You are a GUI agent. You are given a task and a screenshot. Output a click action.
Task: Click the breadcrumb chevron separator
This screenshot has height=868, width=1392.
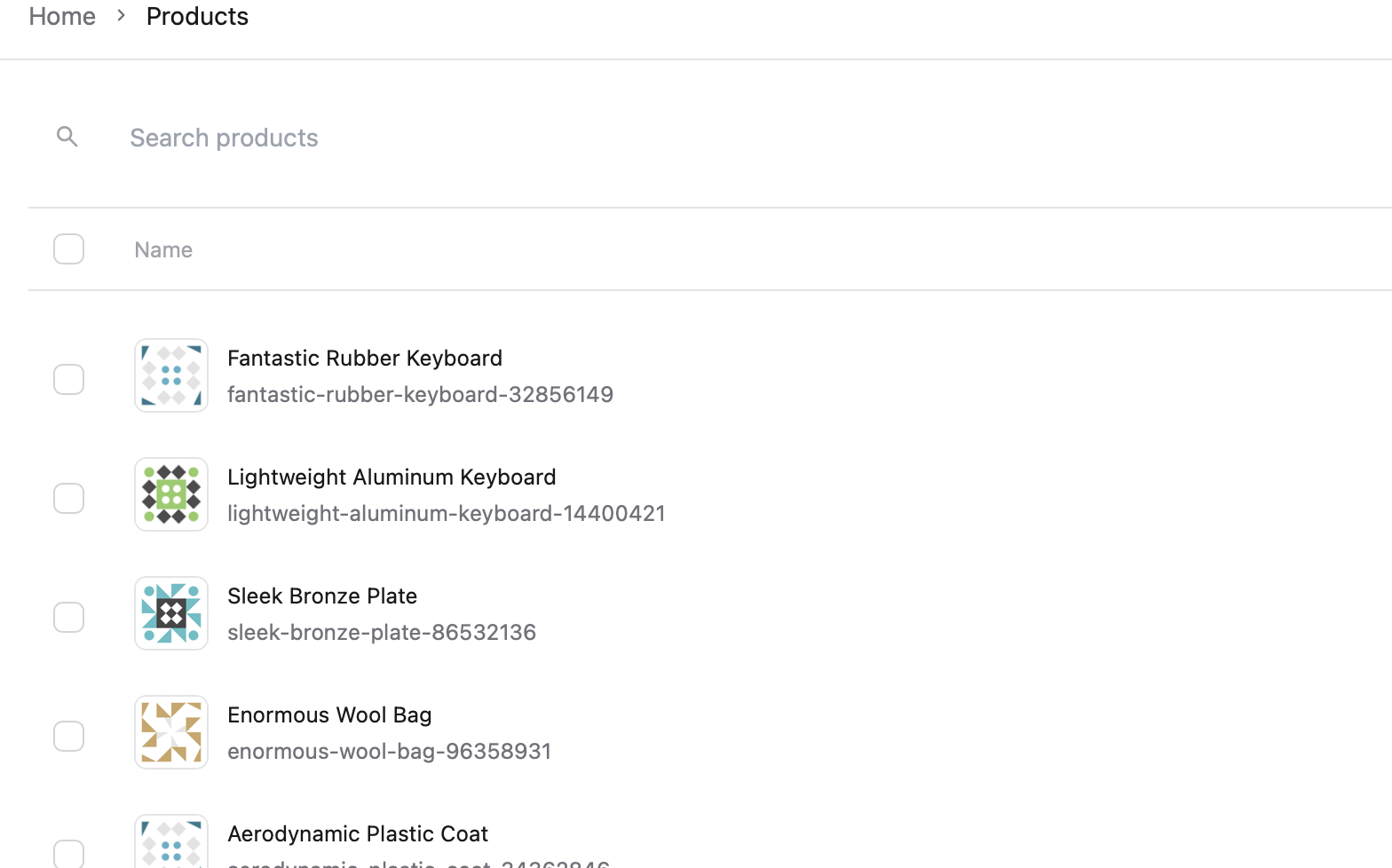coord(122,16)
